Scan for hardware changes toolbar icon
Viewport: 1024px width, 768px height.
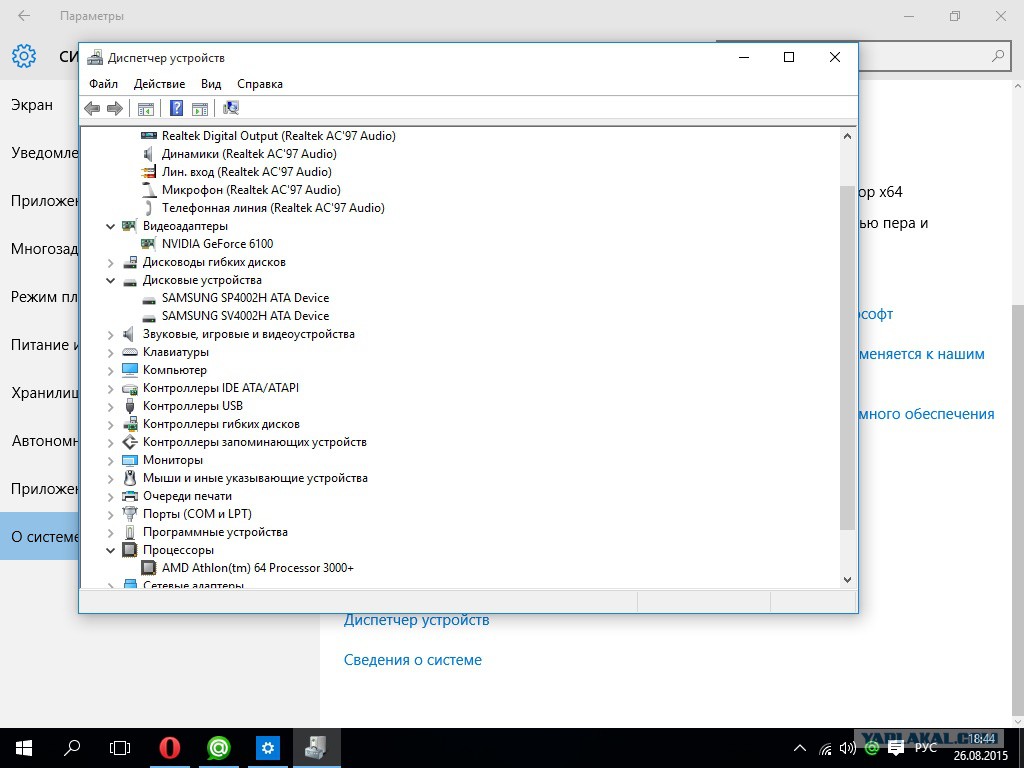click(231, 108)
